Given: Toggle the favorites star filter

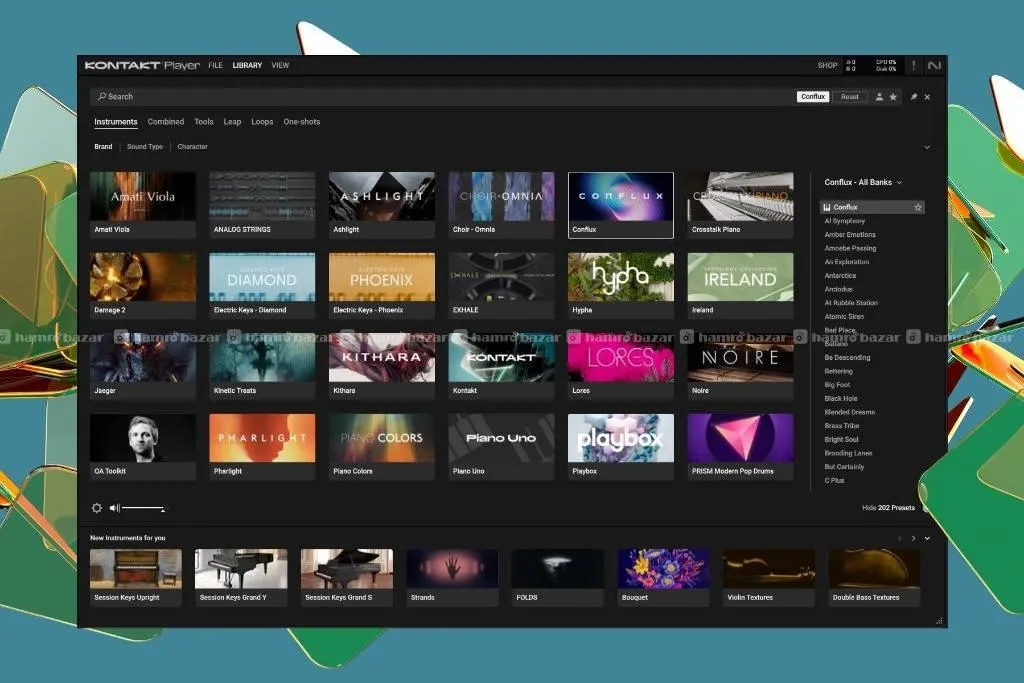Looking at the screenshot, I should 893,97.
